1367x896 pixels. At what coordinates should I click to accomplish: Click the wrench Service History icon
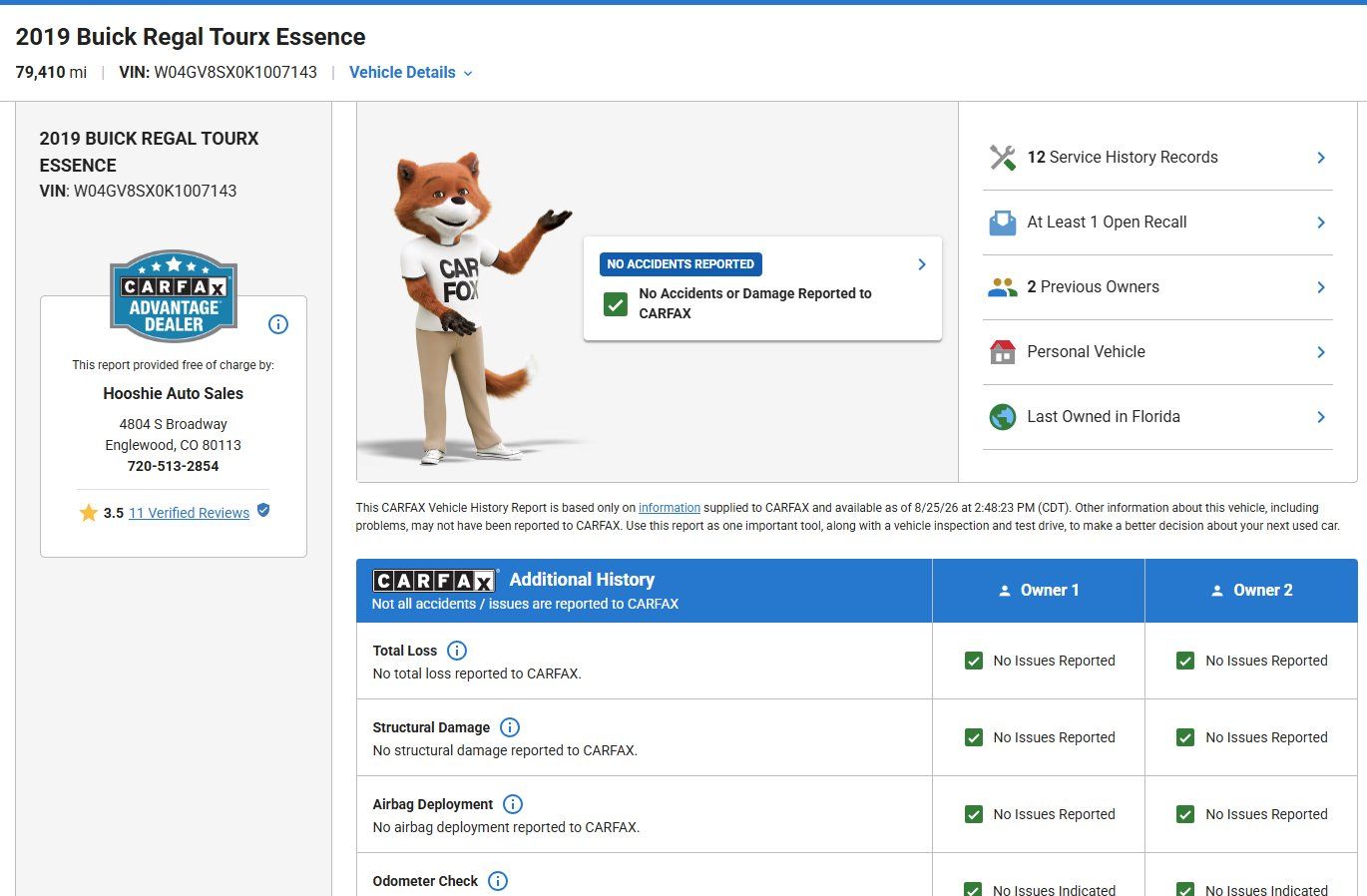1002,158
